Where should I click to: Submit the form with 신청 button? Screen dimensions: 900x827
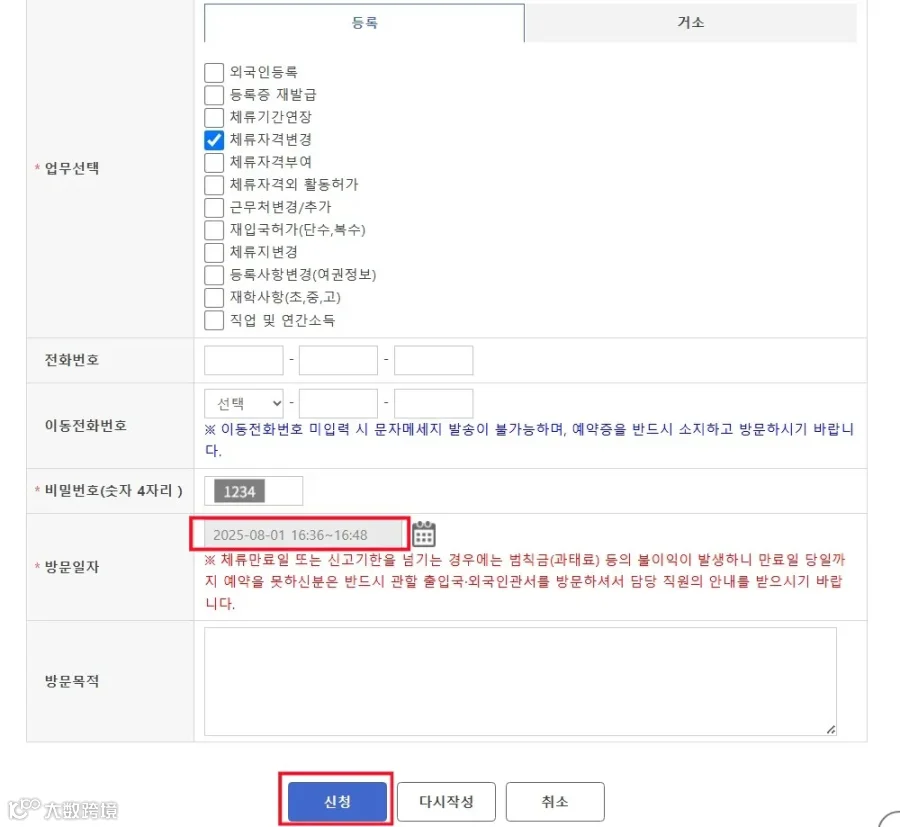(338, 801)
